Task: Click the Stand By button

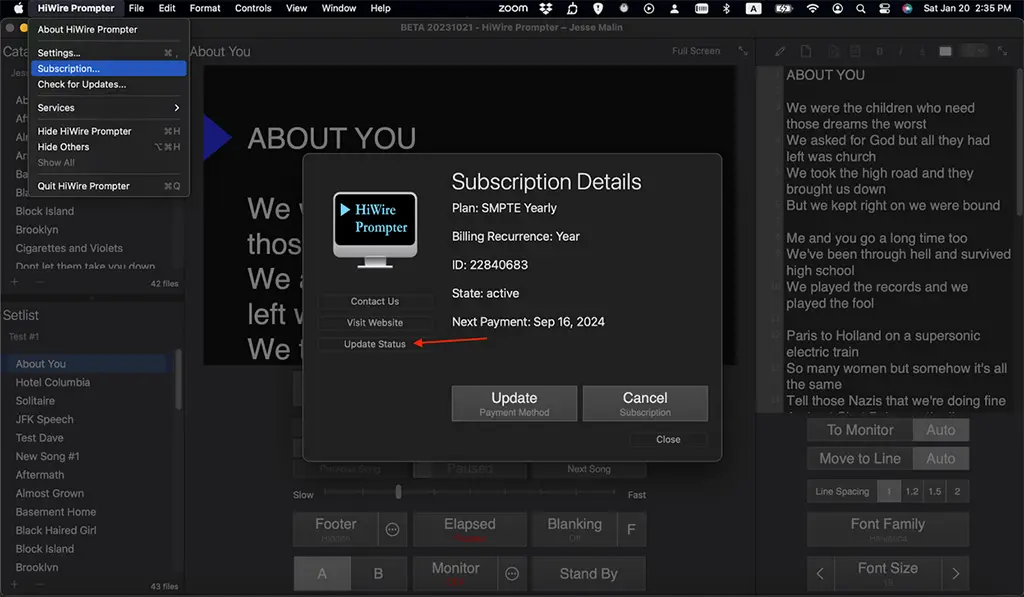Action: point(588,573)
